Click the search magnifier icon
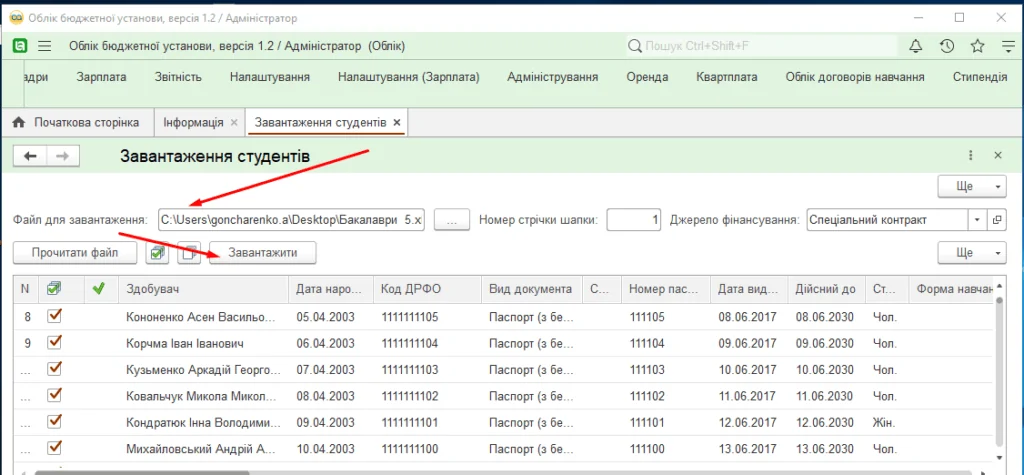The image size is (1024, 475). [x=634, y=46]
